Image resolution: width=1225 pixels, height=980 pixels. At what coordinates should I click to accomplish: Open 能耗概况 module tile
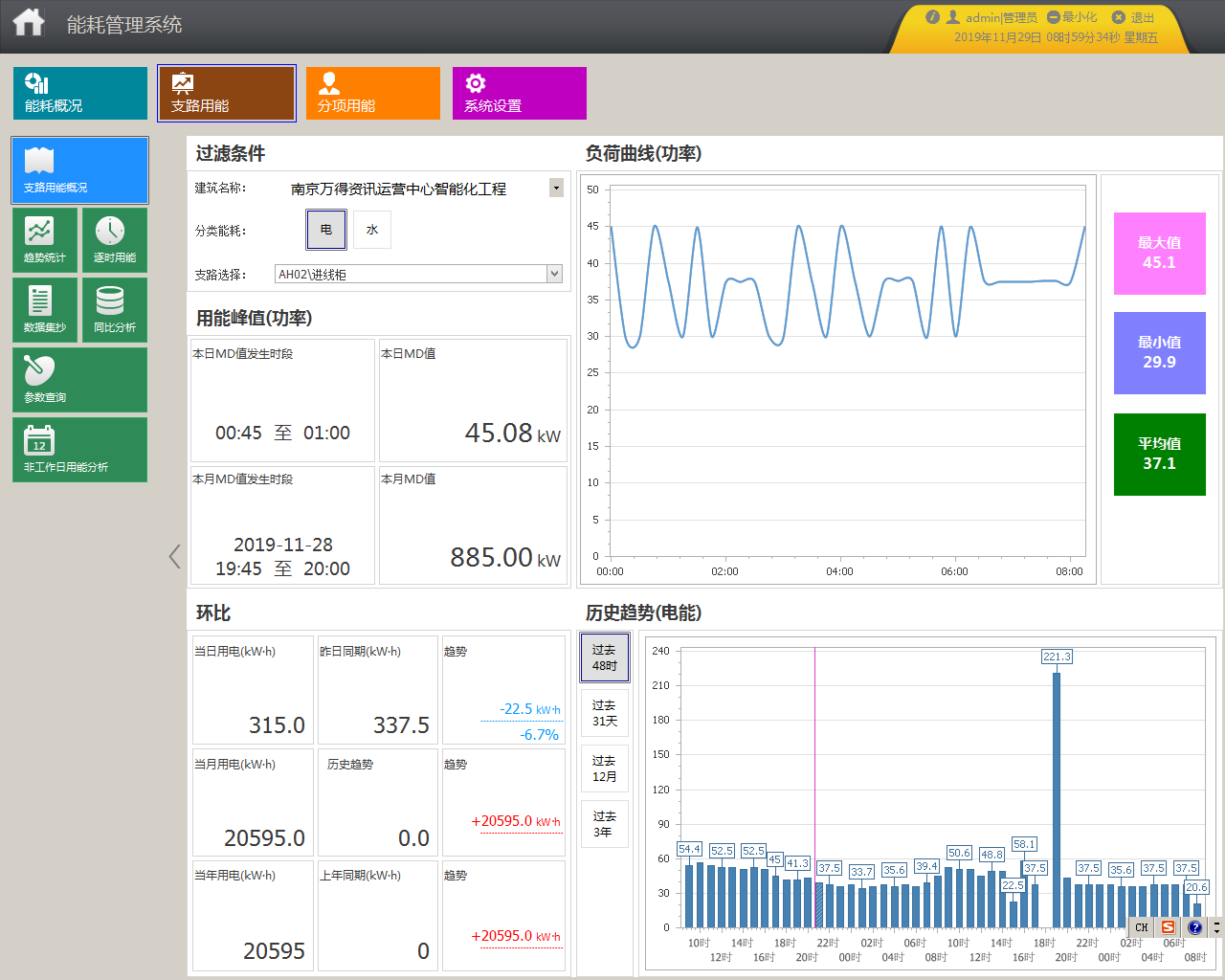coord(80,93)
